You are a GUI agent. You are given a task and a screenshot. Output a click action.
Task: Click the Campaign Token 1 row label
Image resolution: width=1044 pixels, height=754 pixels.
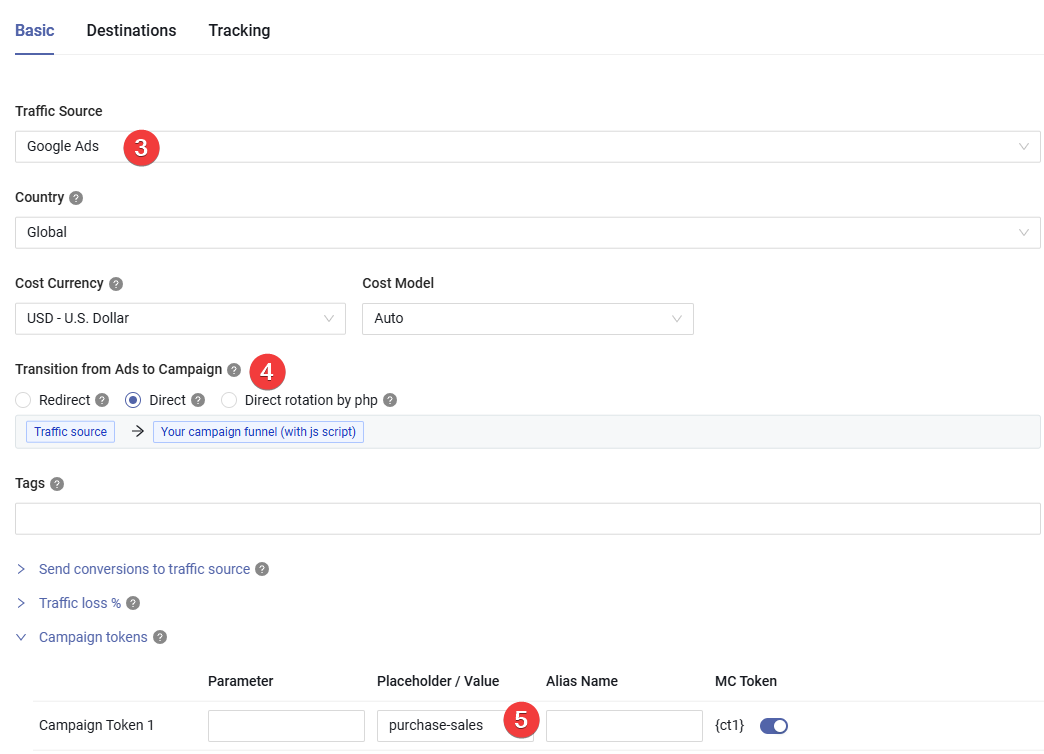pyautogui.click(x=97, y=725)
